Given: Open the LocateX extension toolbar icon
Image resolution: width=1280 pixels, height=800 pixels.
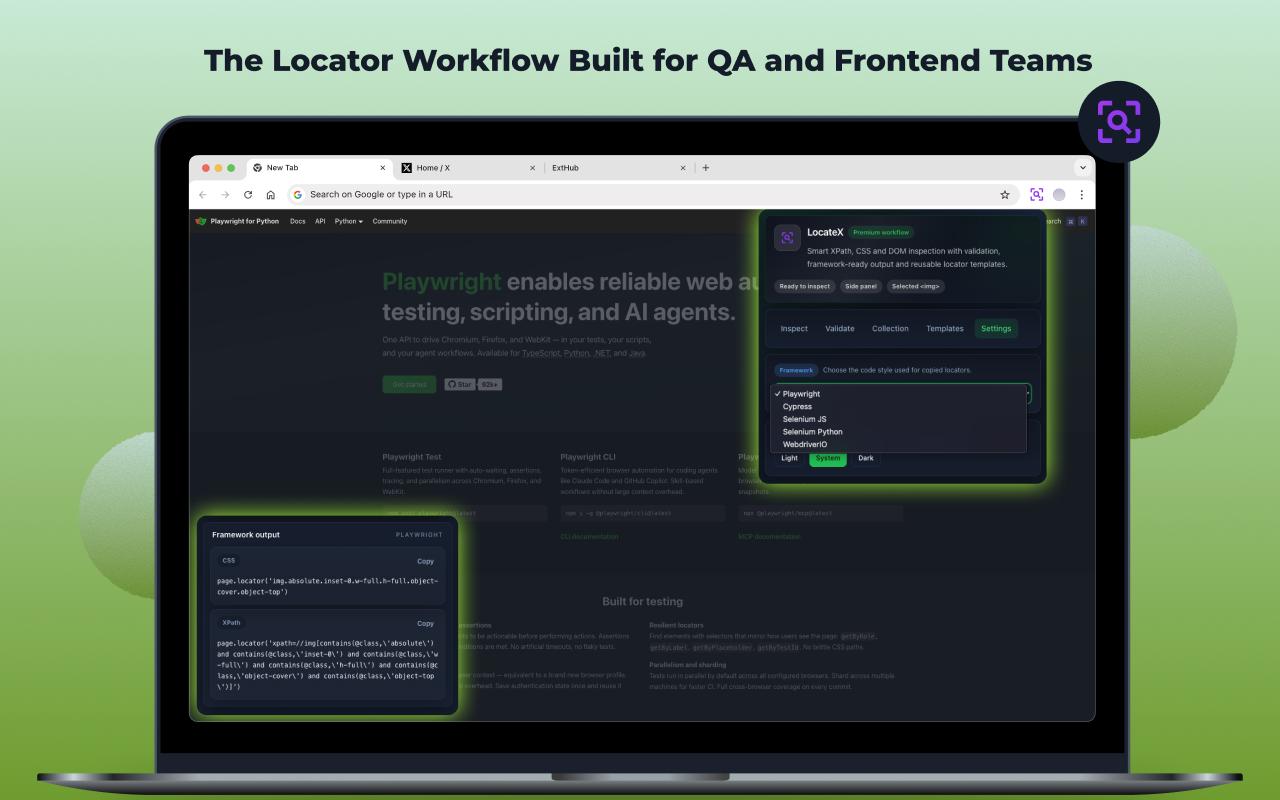Looking at the screenshot, I should pos(1036,194).
